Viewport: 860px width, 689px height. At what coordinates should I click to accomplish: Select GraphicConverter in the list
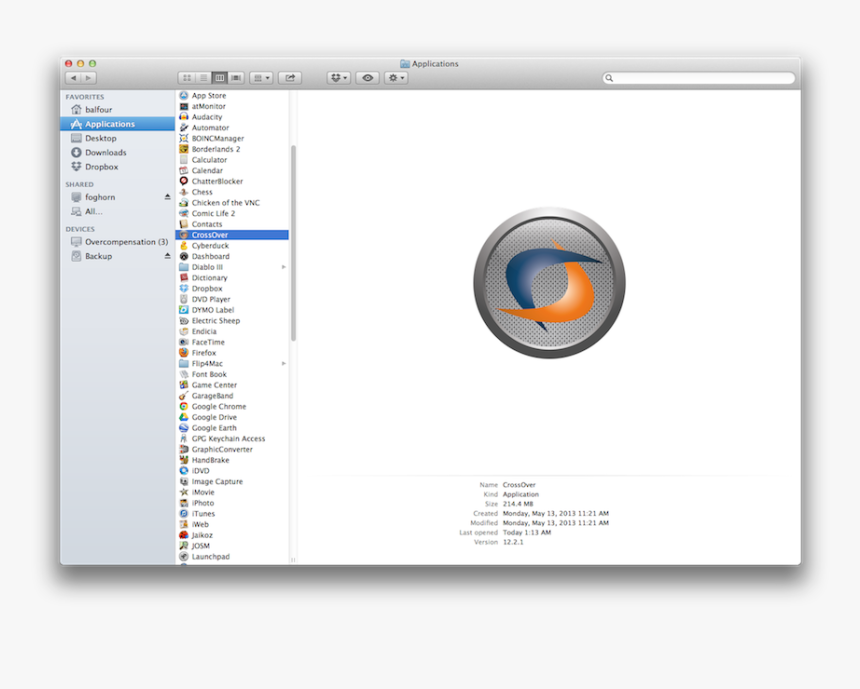[233, 449]
